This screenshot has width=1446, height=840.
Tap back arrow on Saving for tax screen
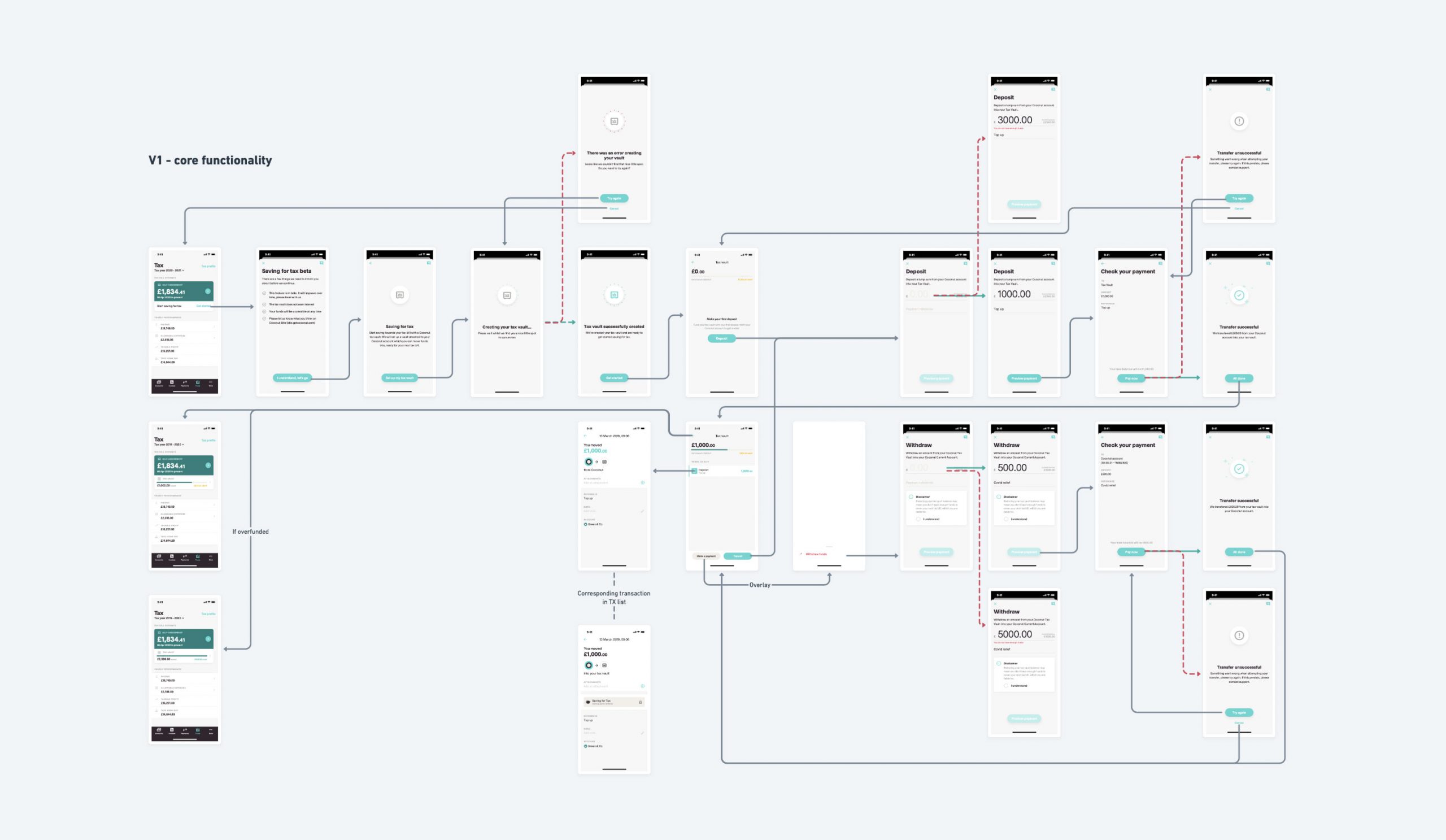click(371, 263)
